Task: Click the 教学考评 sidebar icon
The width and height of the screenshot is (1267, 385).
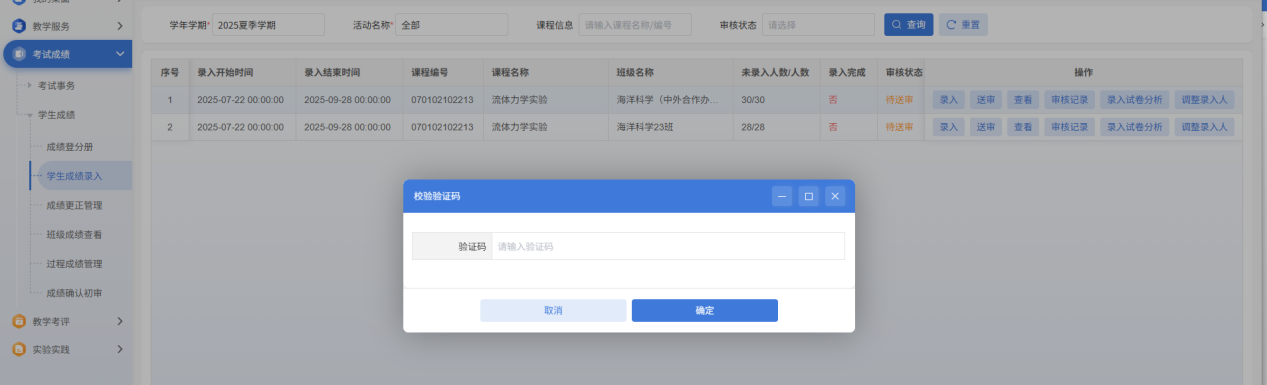Action: coord(19,321)
